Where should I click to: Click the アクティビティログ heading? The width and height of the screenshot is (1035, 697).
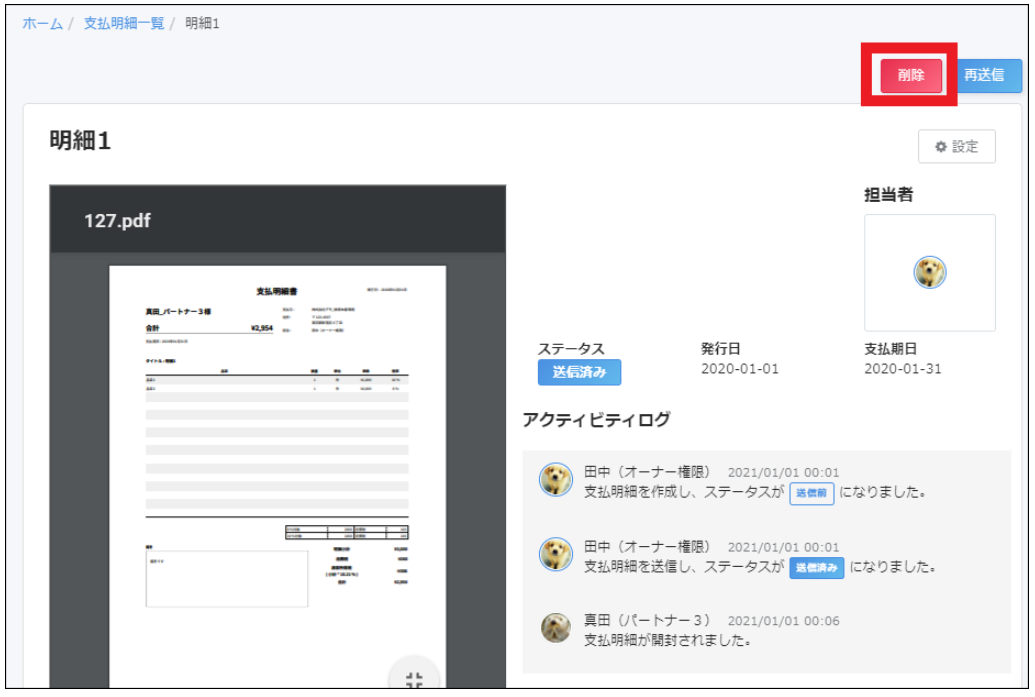coord(596,420)
